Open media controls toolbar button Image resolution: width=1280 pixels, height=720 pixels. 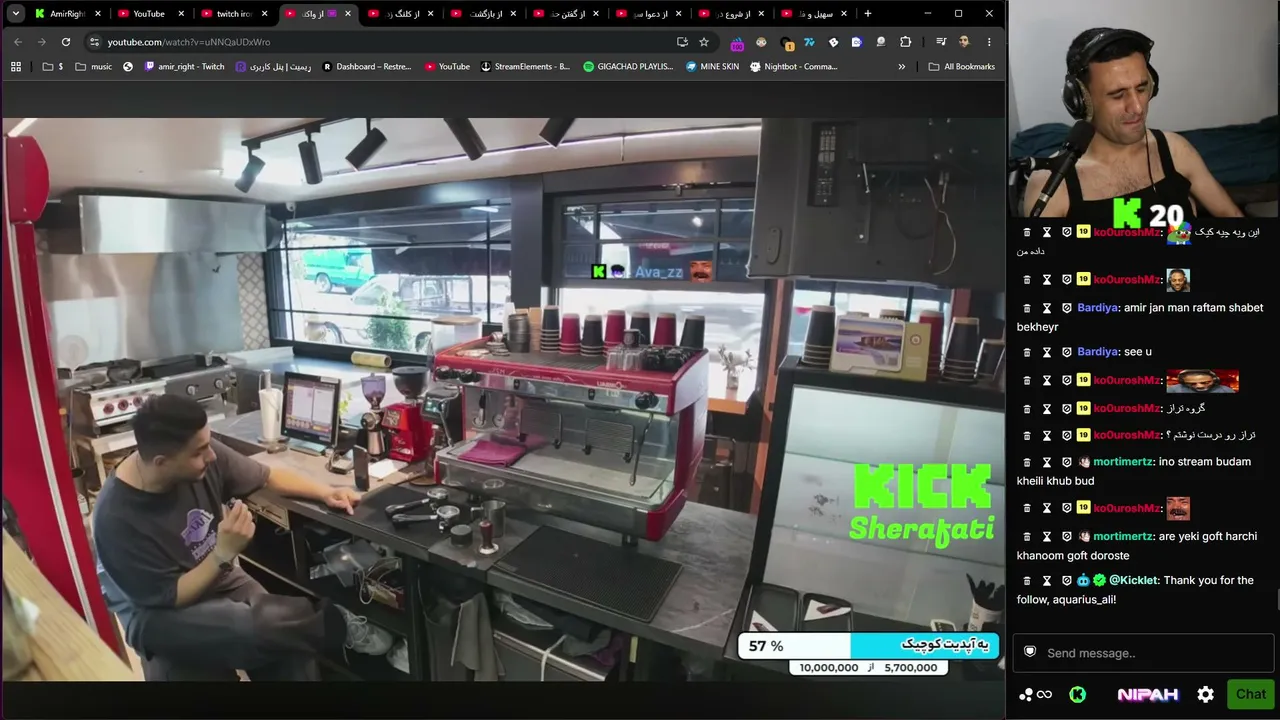pyautogui.click(x=941, y=42)
